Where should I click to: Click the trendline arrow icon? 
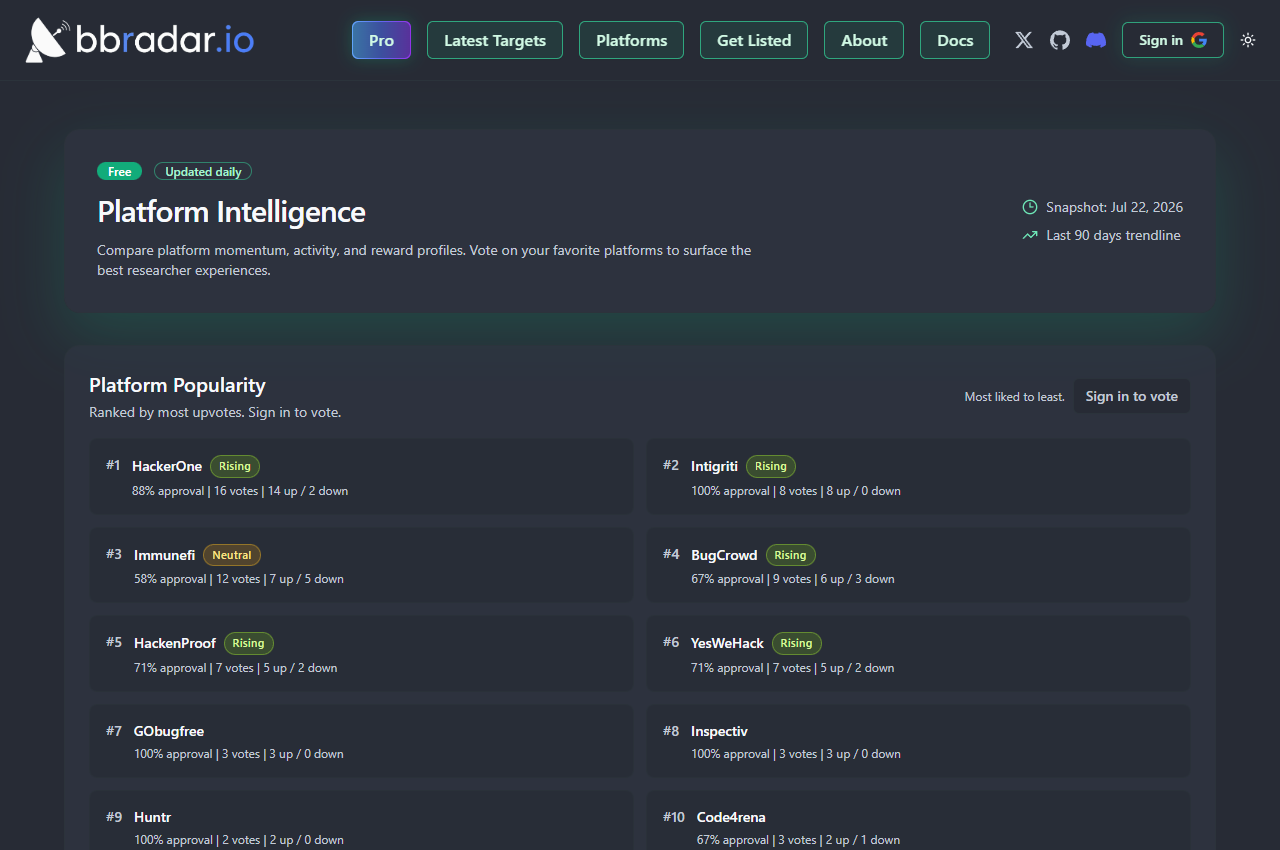pos(1030,236)
